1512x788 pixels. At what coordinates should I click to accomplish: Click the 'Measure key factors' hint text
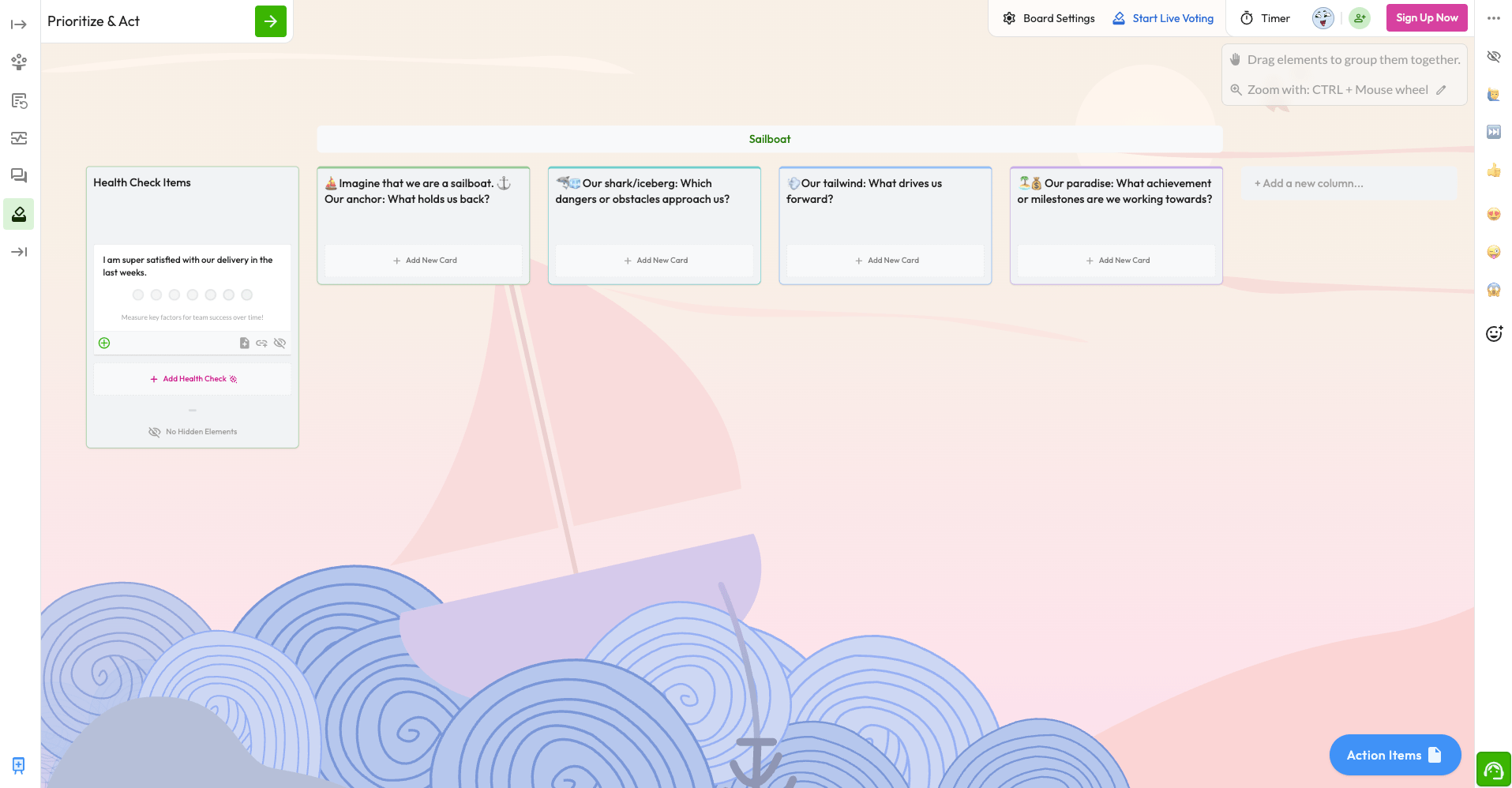click(x=193, y=317)
